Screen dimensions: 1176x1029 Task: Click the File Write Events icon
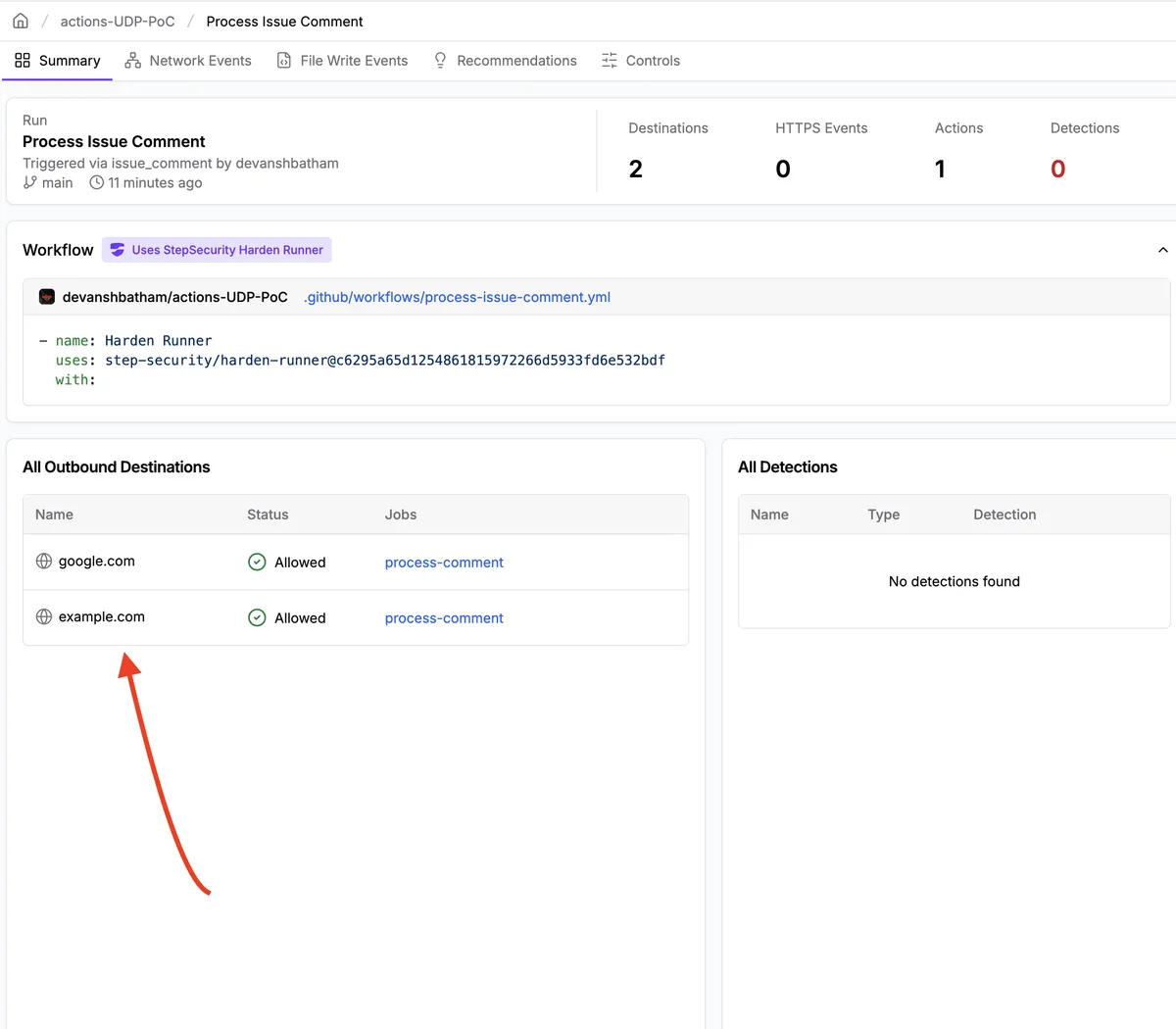click(x=284, y=61)
